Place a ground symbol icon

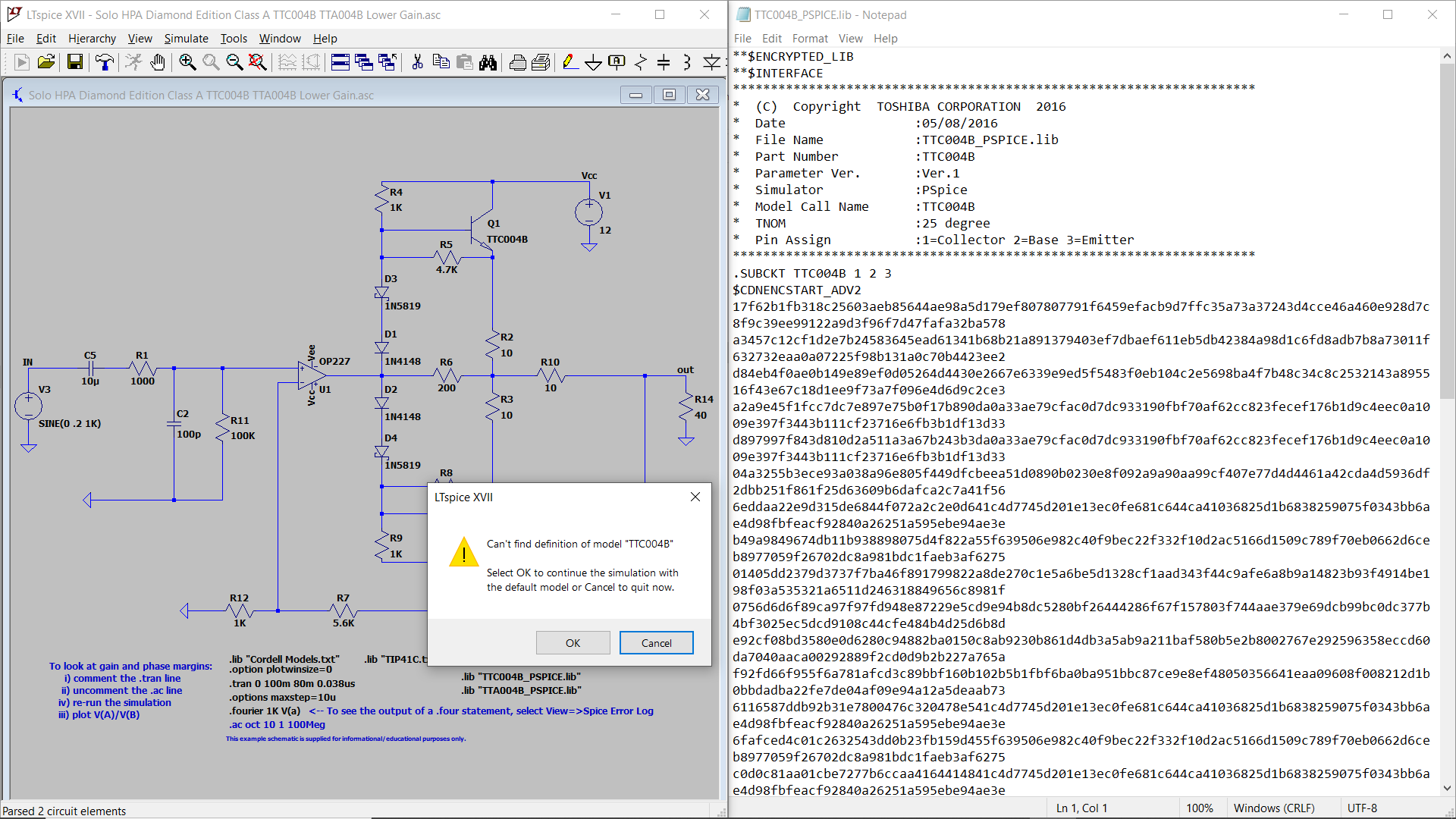[x=594, y=62]
